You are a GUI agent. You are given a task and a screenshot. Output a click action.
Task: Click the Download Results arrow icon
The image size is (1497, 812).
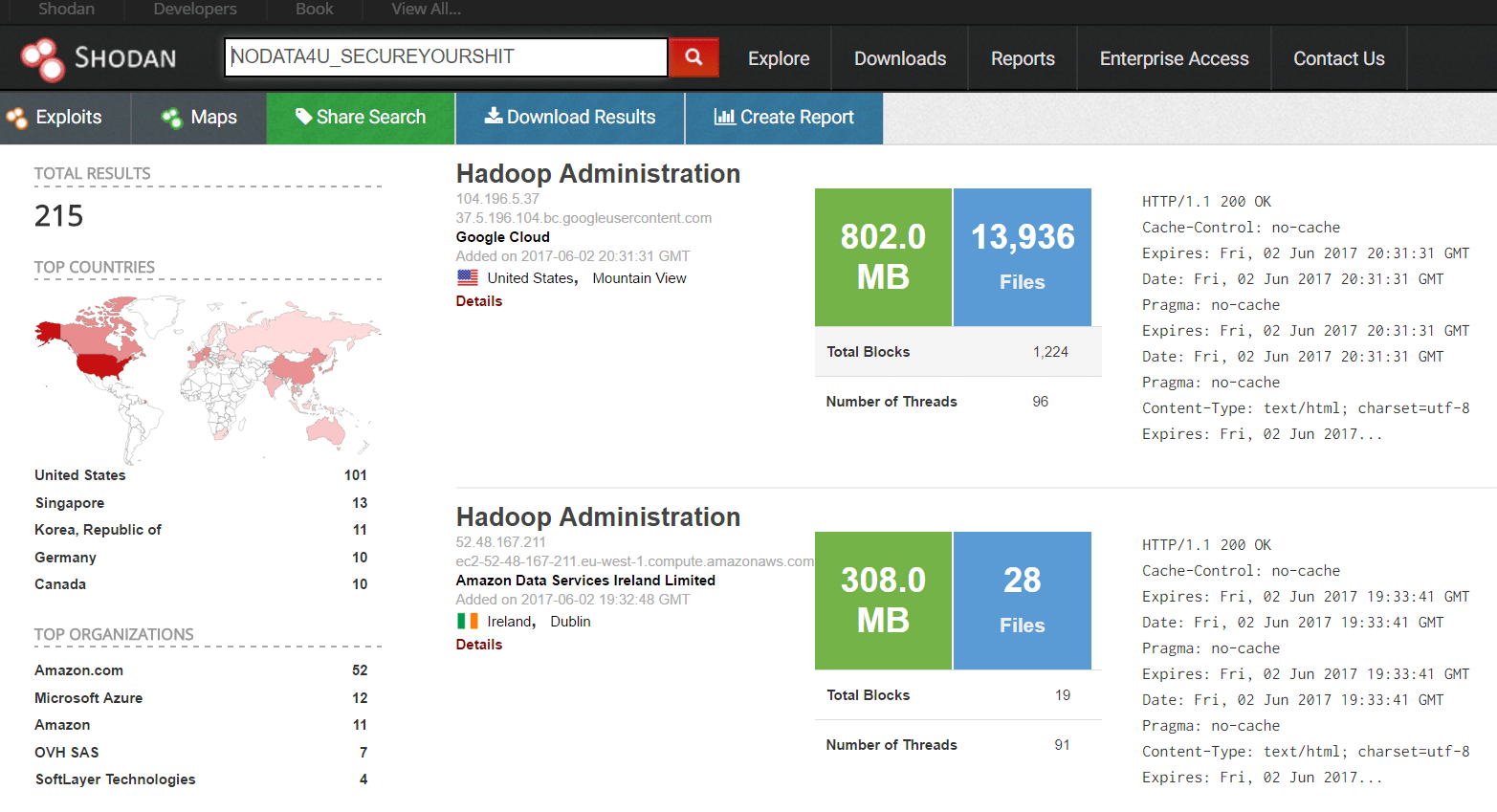pos(494,116)
